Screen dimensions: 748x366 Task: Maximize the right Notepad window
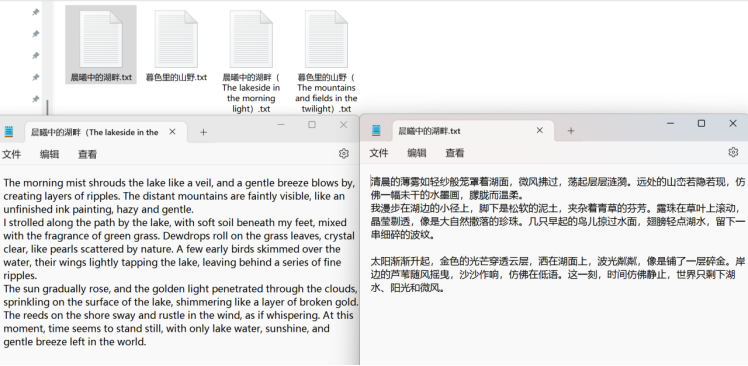point(701,123)
